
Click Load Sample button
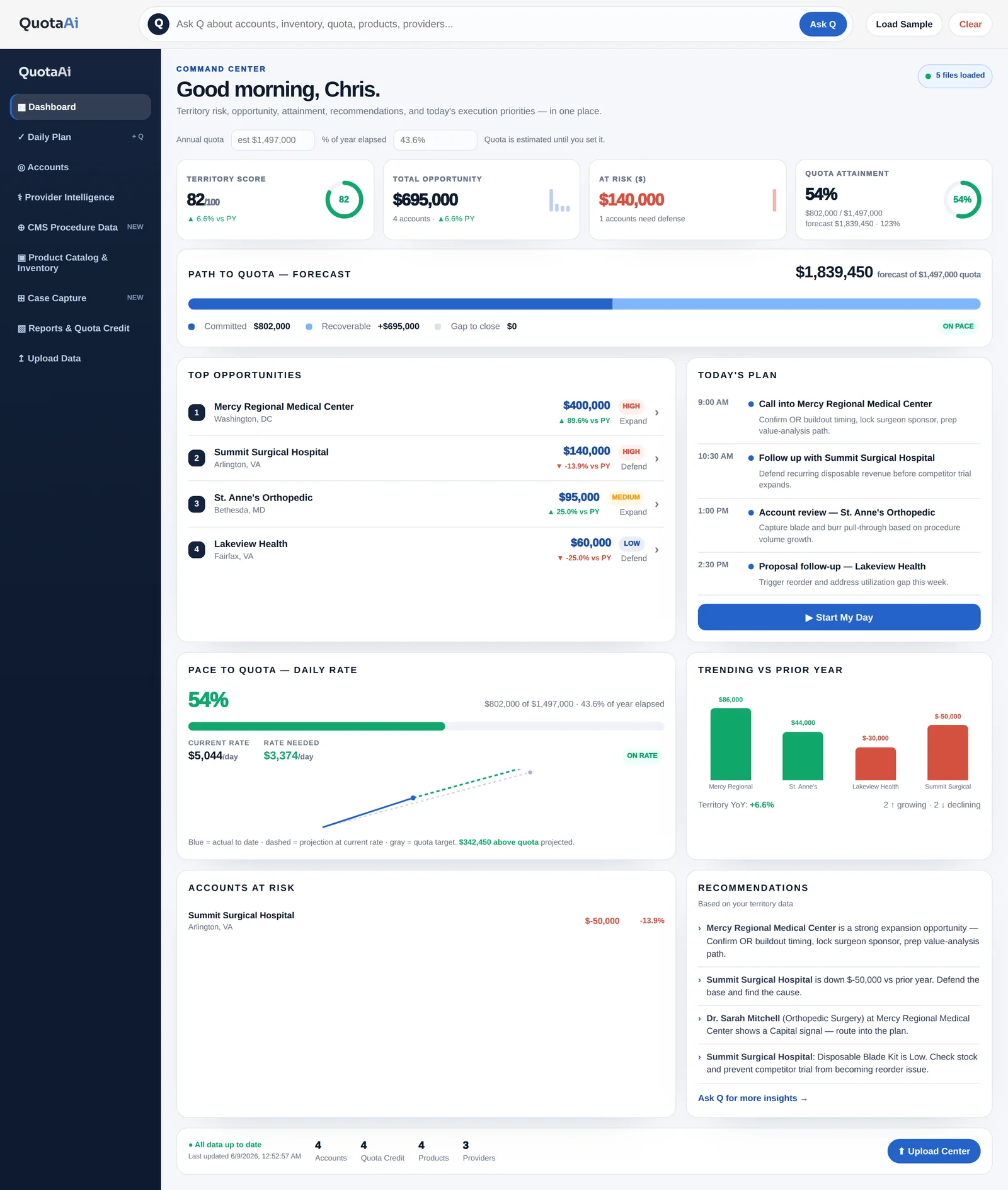904,24
